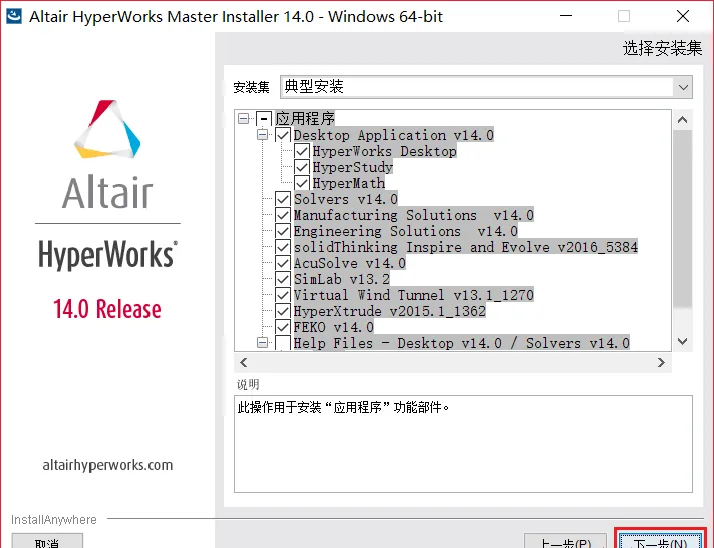The width and height of the screenshot is (714, 548).
Task: Uncheck solidThinking Inspire and Evolve checkbox
Action: pos(283,247)
